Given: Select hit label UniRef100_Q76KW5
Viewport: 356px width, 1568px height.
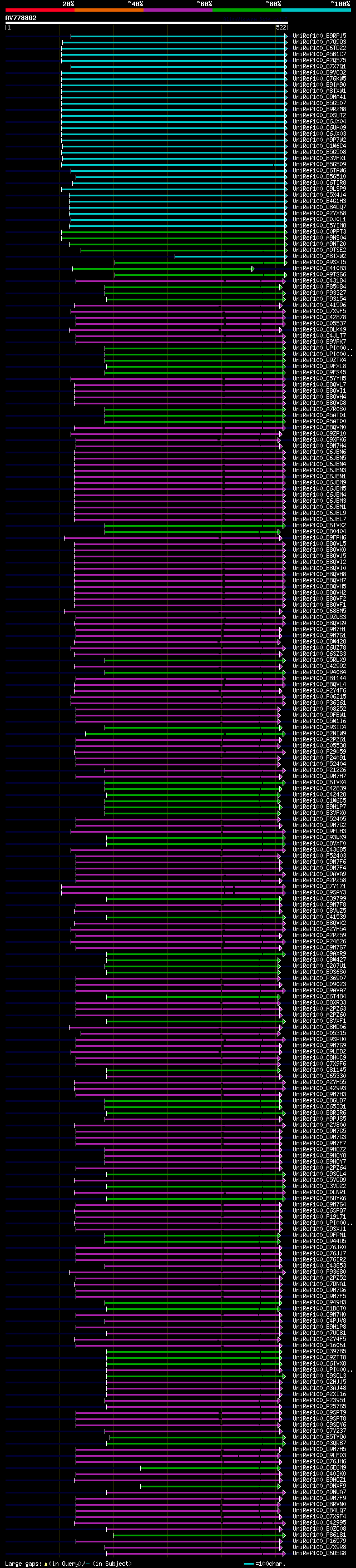Looking at the screenshot, I should pos(319,78).
